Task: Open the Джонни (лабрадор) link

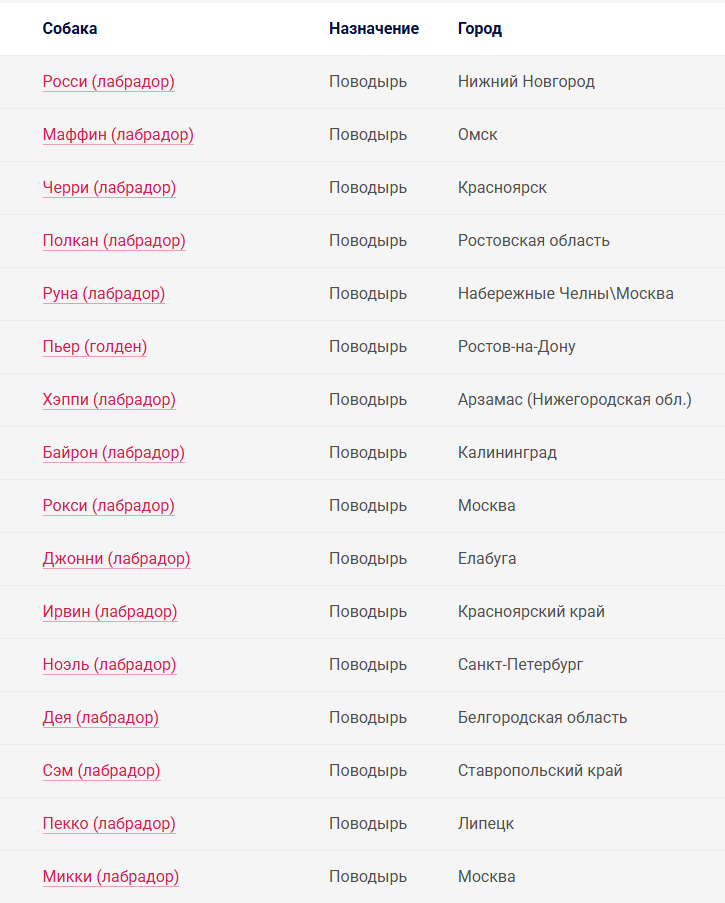Action: pyautogui.click(x=116, y=559)
